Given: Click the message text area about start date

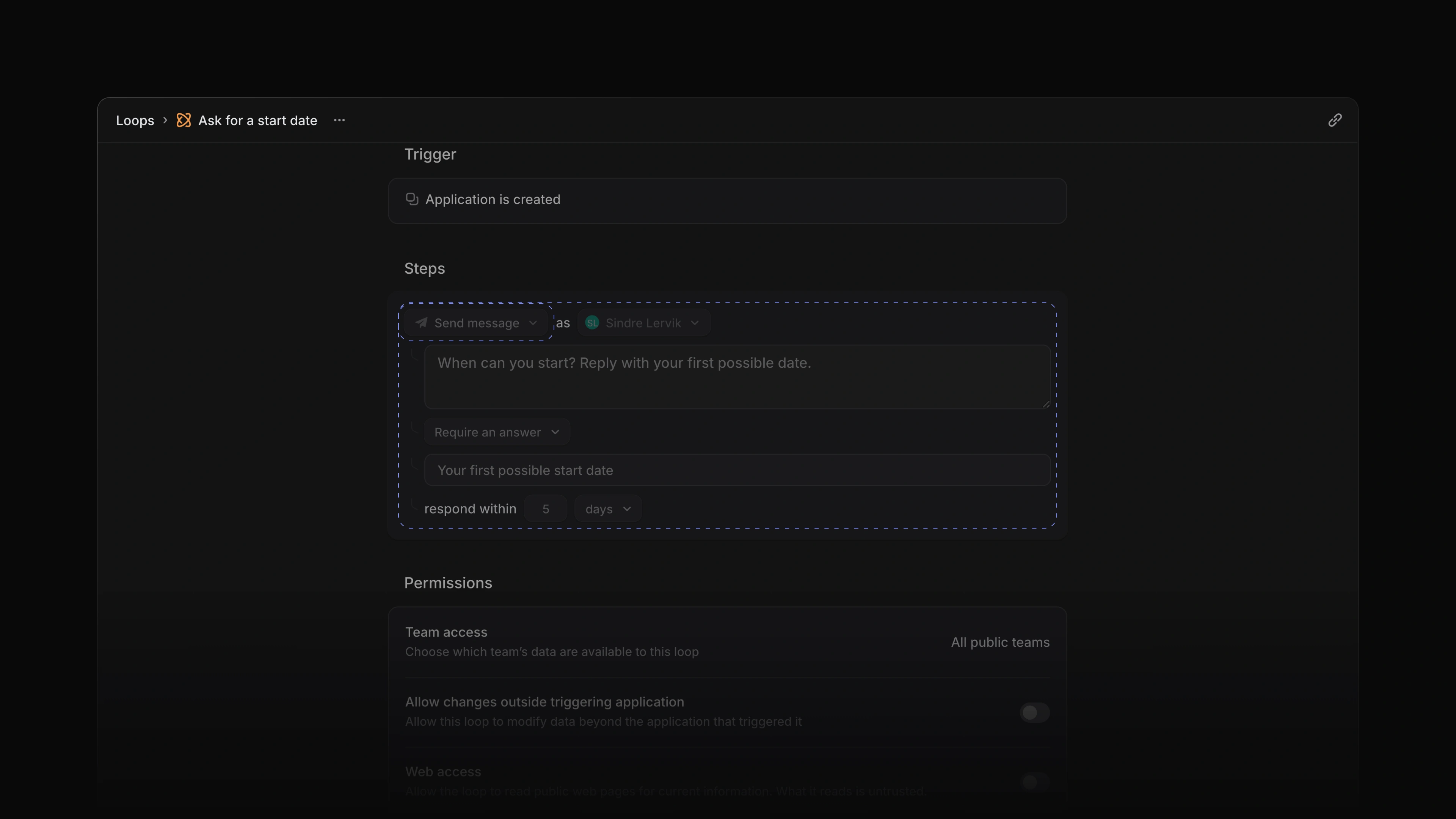Looking at the screenshot, I should pyautogui.click(x=737, y=377).
